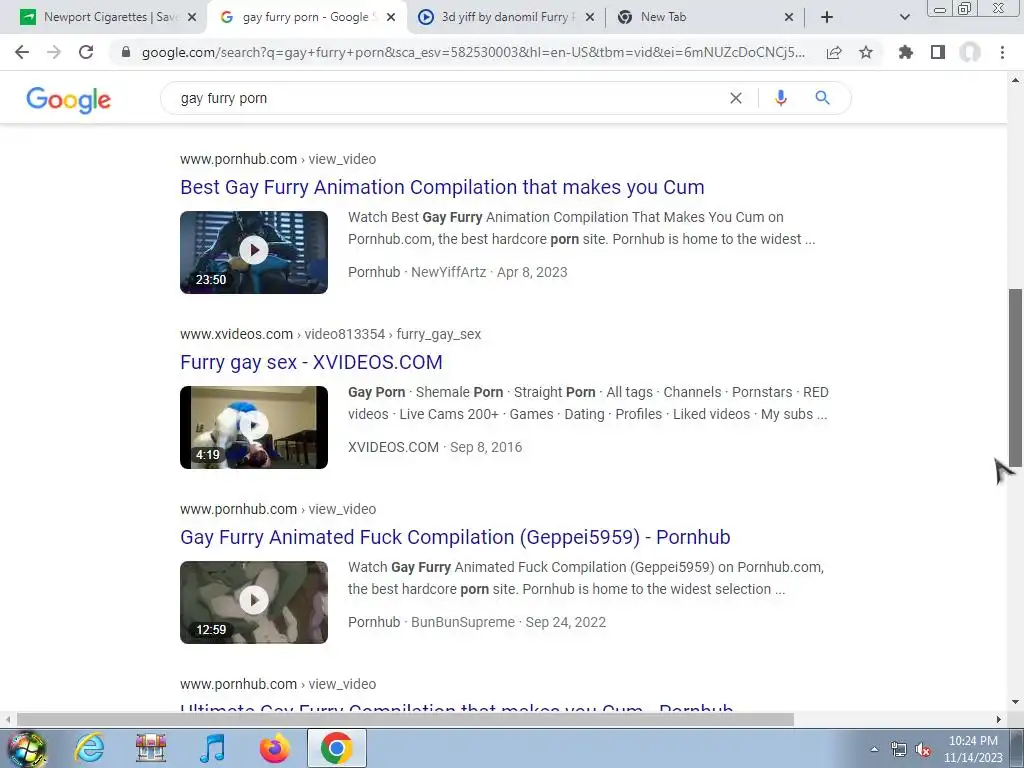Reload the current page
The height and width of the screenshot is (768, 1024).
[x=86, y=52]
